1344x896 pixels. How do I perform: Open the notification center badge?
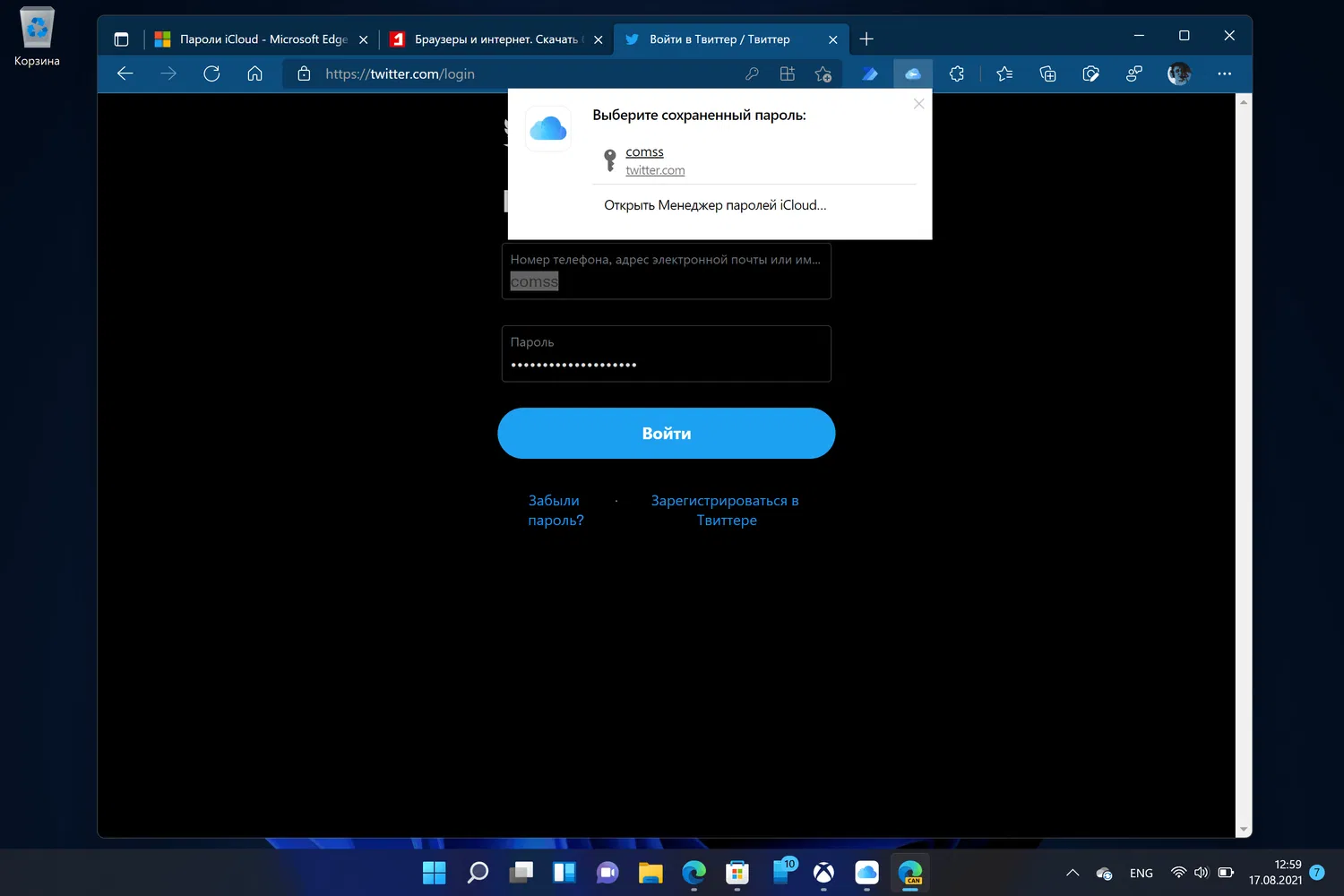point(1317,872)
